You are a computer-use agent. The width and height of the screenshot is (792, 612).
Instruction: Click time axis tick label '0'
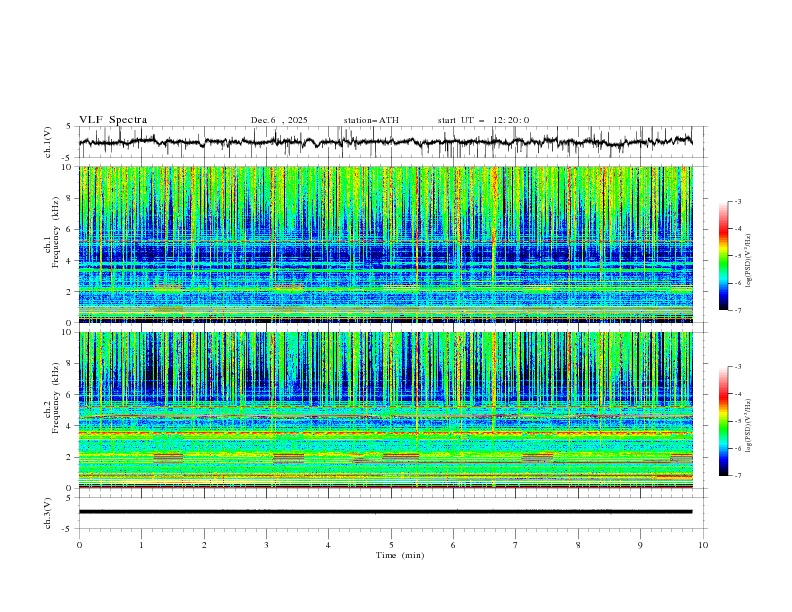click(x=79, y=545)
